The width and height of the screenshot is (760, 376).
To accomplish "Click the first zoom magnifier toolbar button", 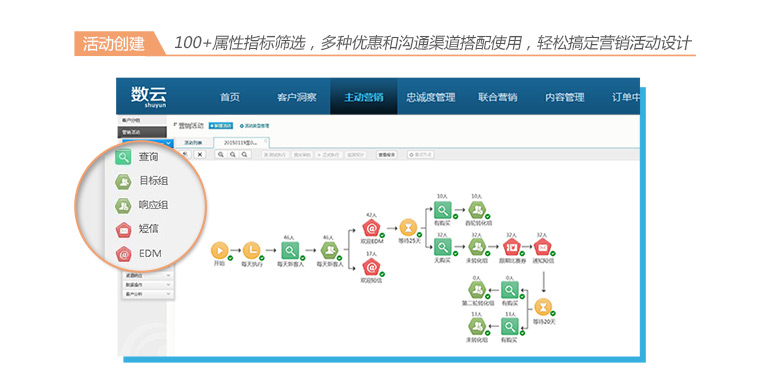I will coord(221,155).
